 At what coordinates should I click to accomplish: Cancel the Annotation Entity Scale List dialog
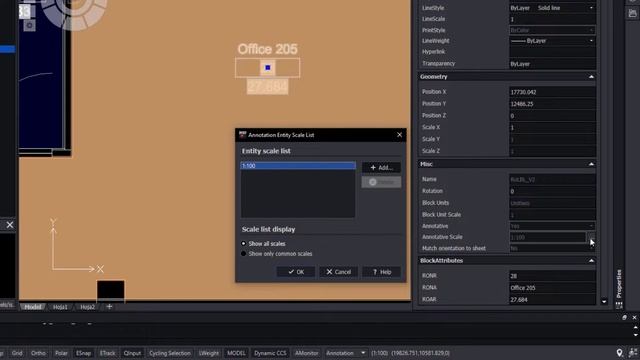click(338, 272)
